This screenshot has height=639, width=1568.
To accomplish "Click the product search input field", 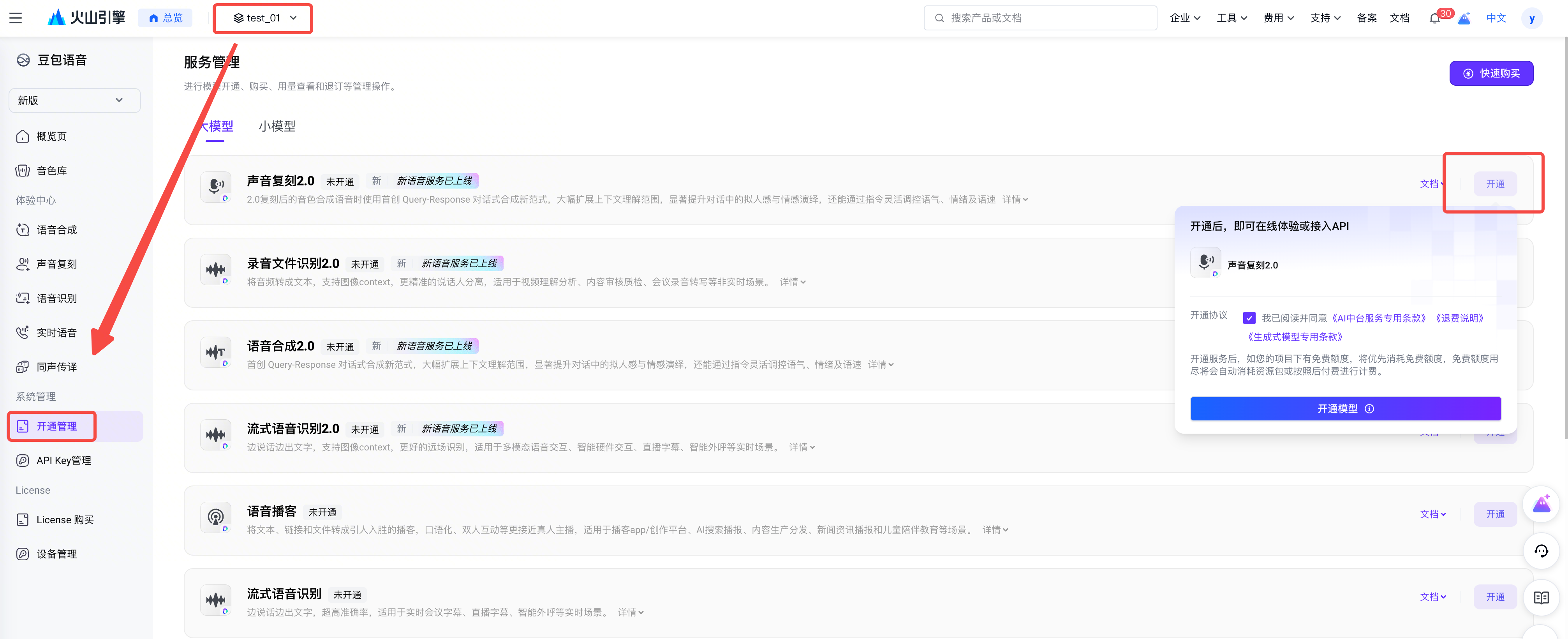I will (x=1041, y=18).
